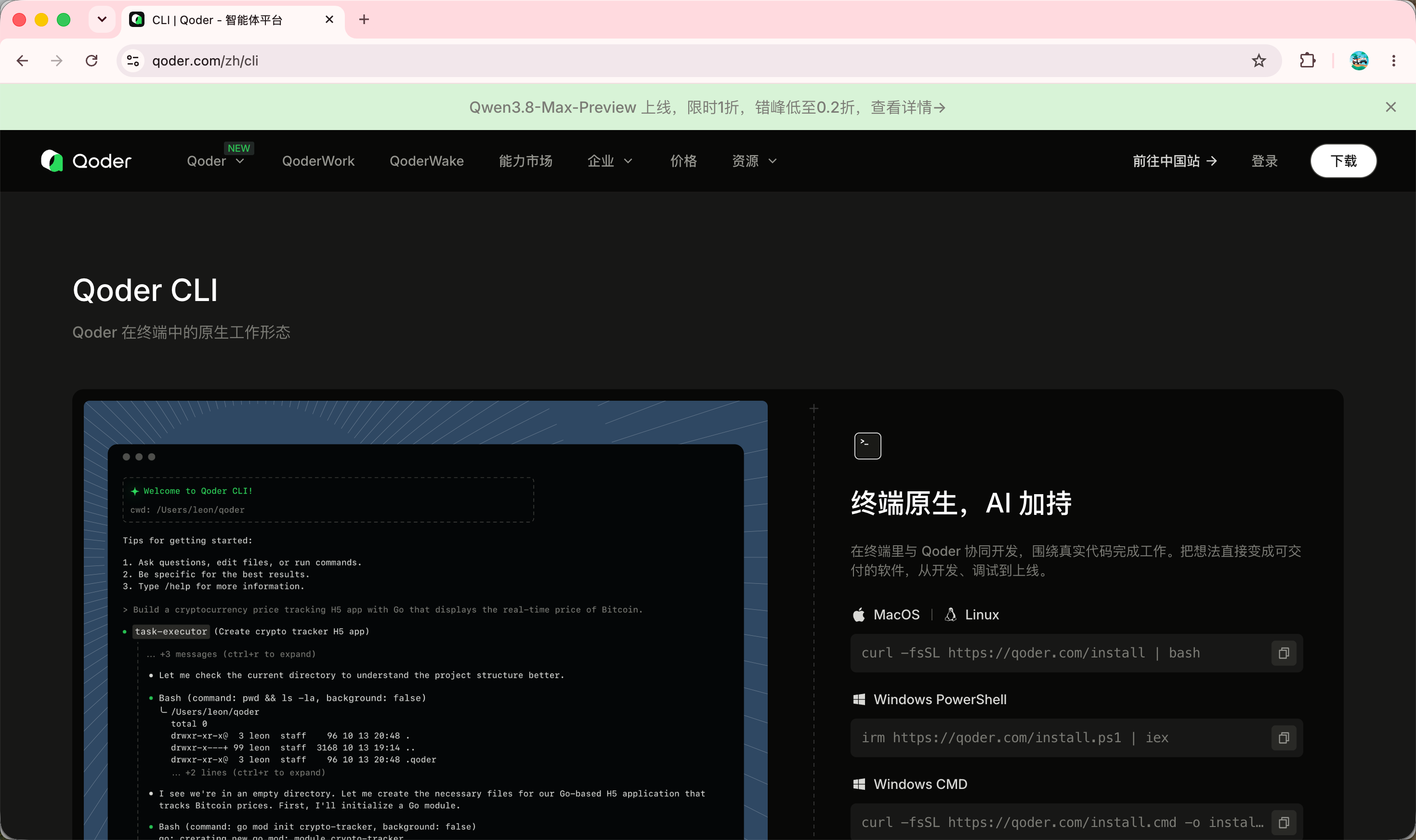Click the Apple icon beside MacOS

coord(859,615)
